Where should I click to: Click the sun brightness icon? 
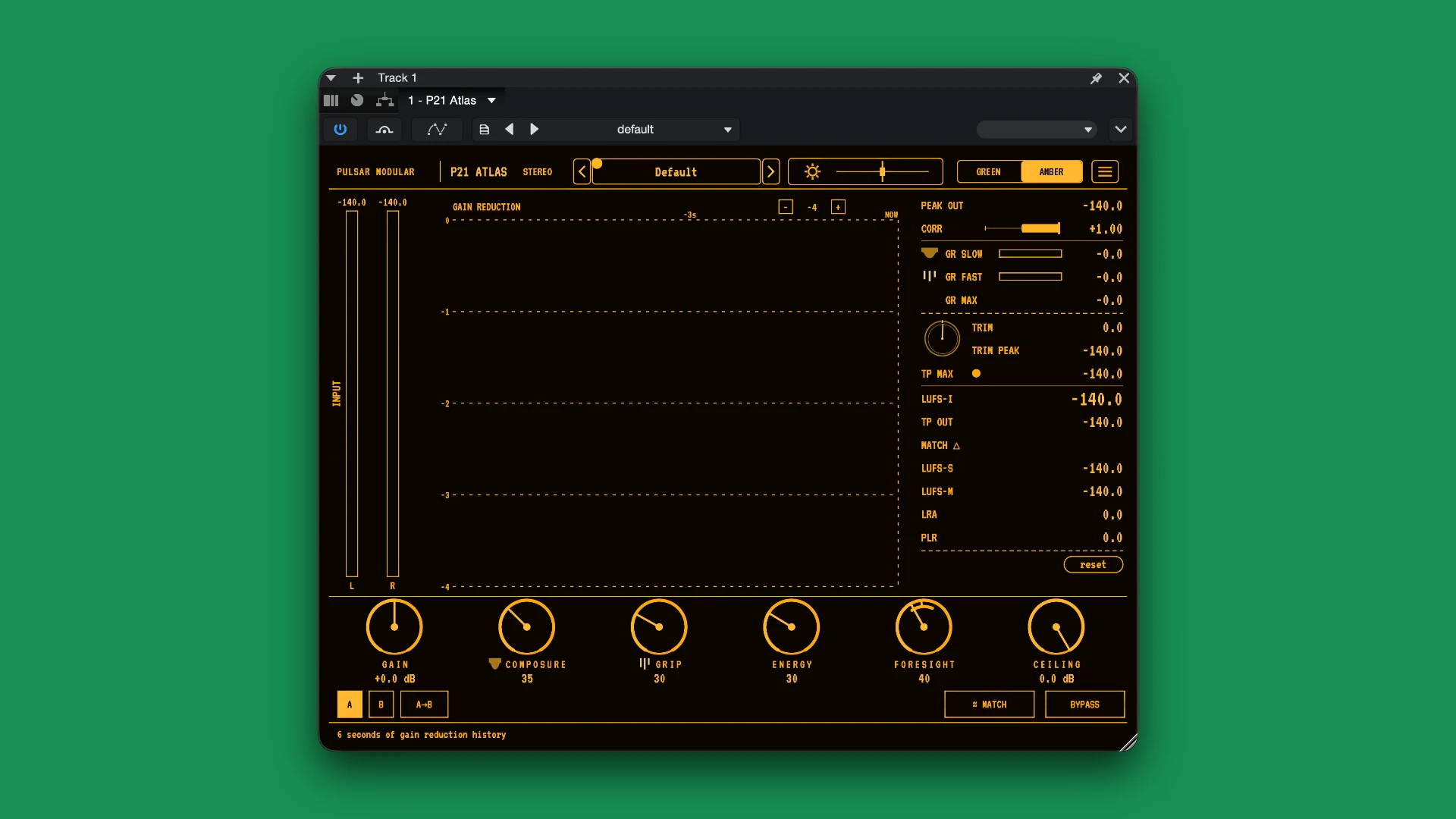tap(812, 172)
